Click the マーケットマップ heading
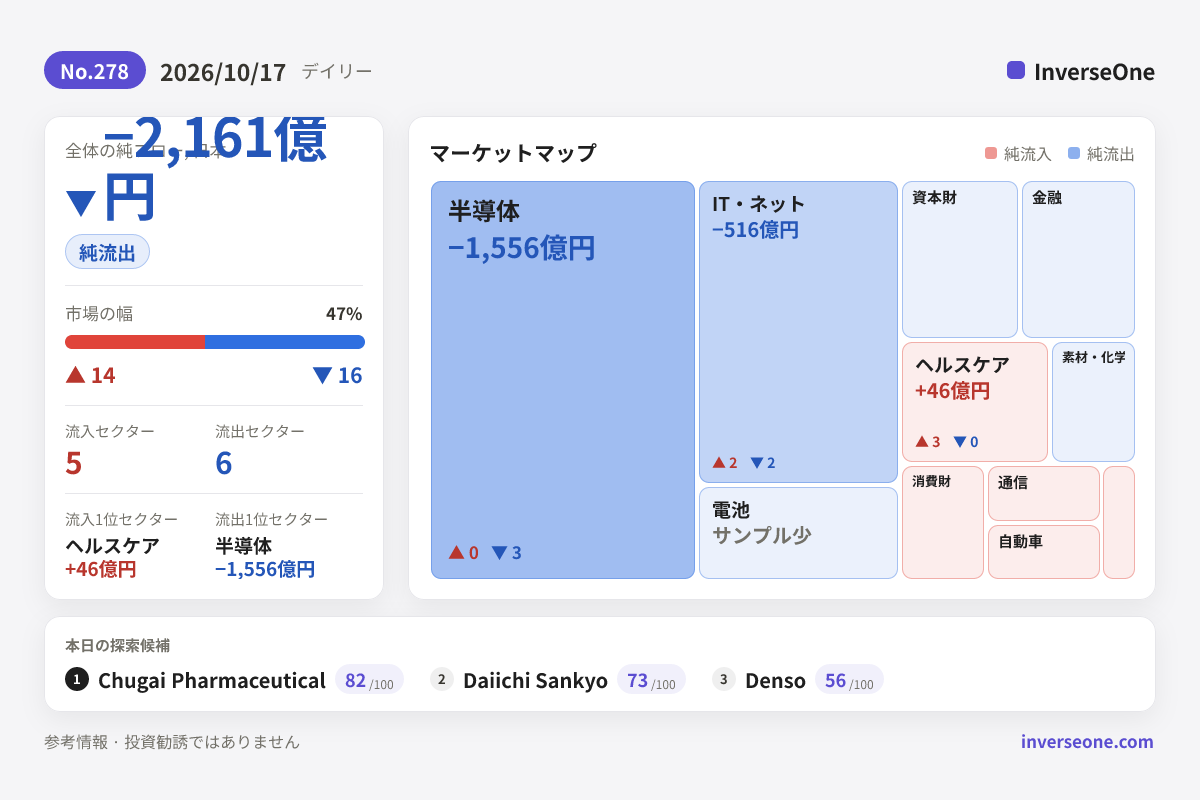Viewport: 1200px width, 800px height. tap(513, 153)
